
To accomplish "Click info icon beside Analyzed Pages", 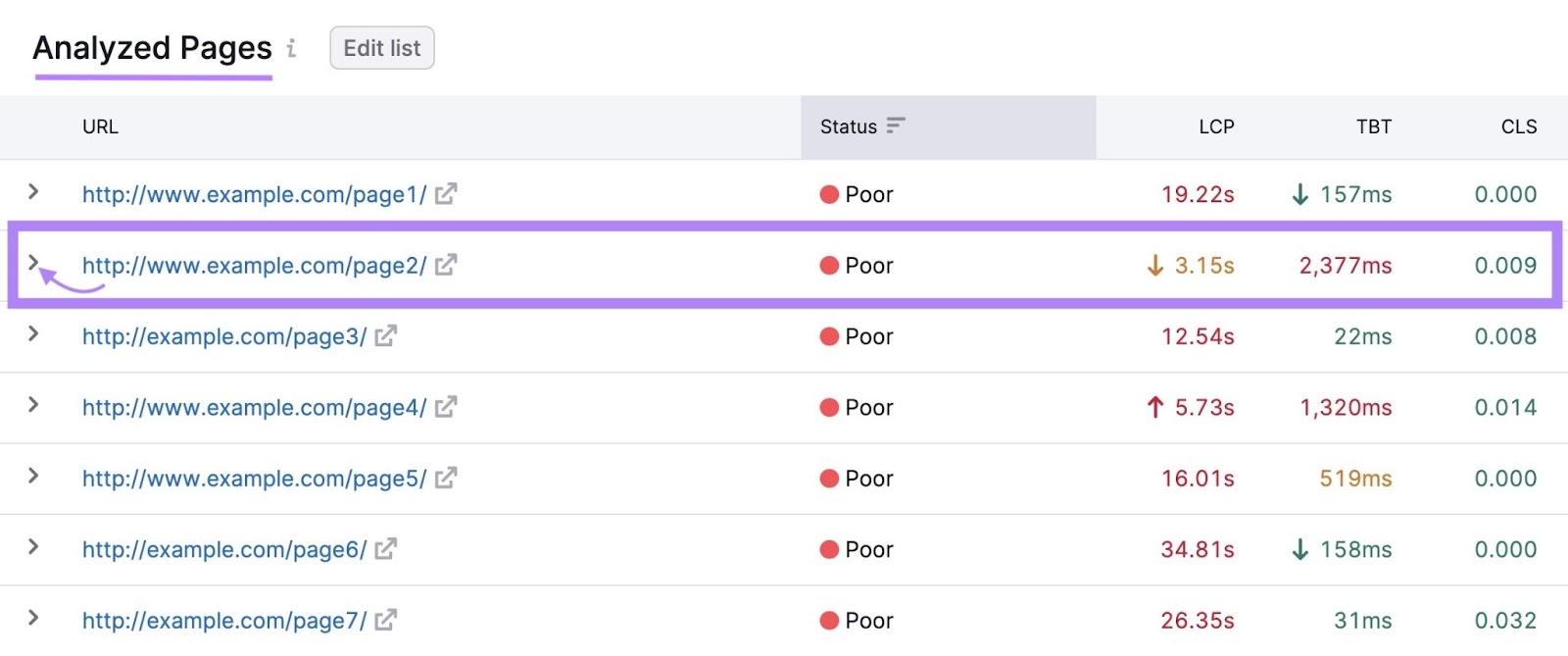I will coord(291,47).
